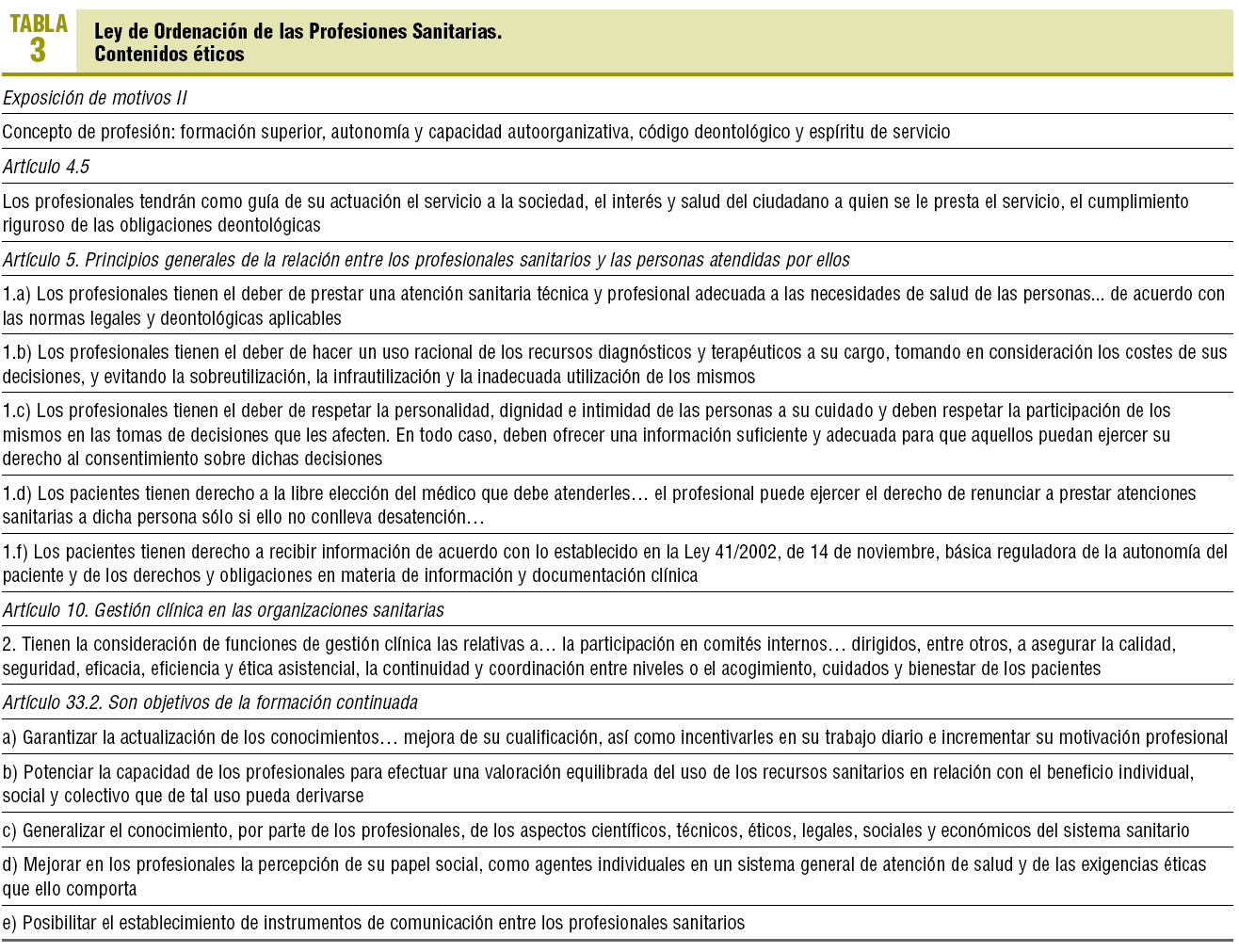
Task: Select the 'Artículo 10. Gestión clínica' heading
Action: (223, 610)
